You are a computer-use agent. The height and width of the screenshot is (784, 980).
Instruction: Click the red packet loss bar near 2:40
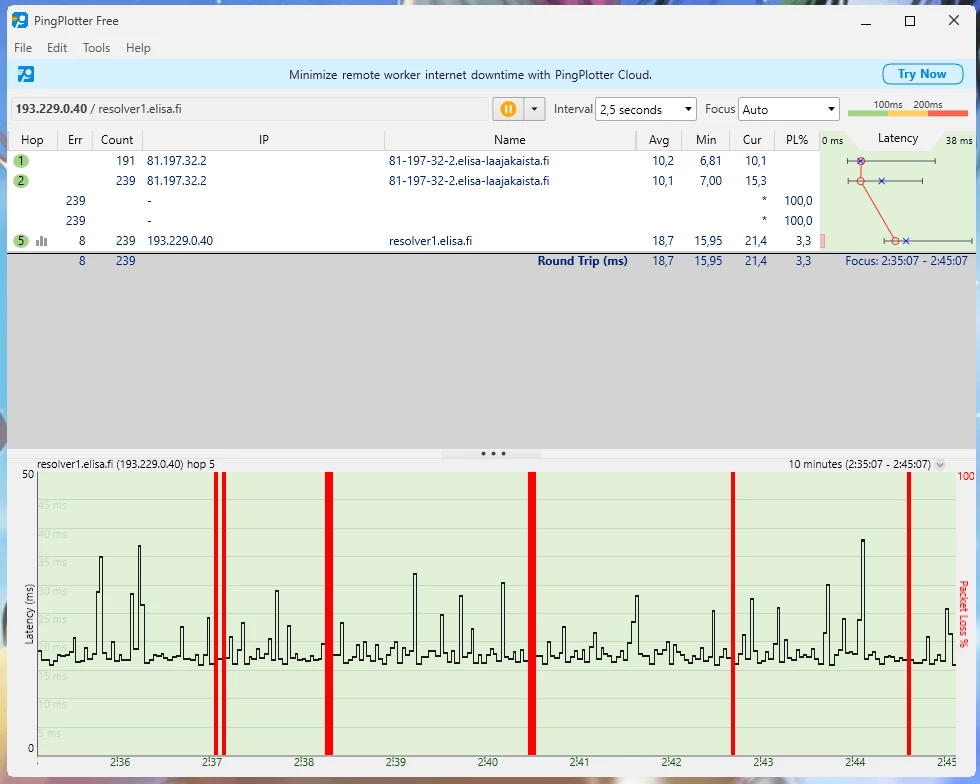[x=532, y=613]
